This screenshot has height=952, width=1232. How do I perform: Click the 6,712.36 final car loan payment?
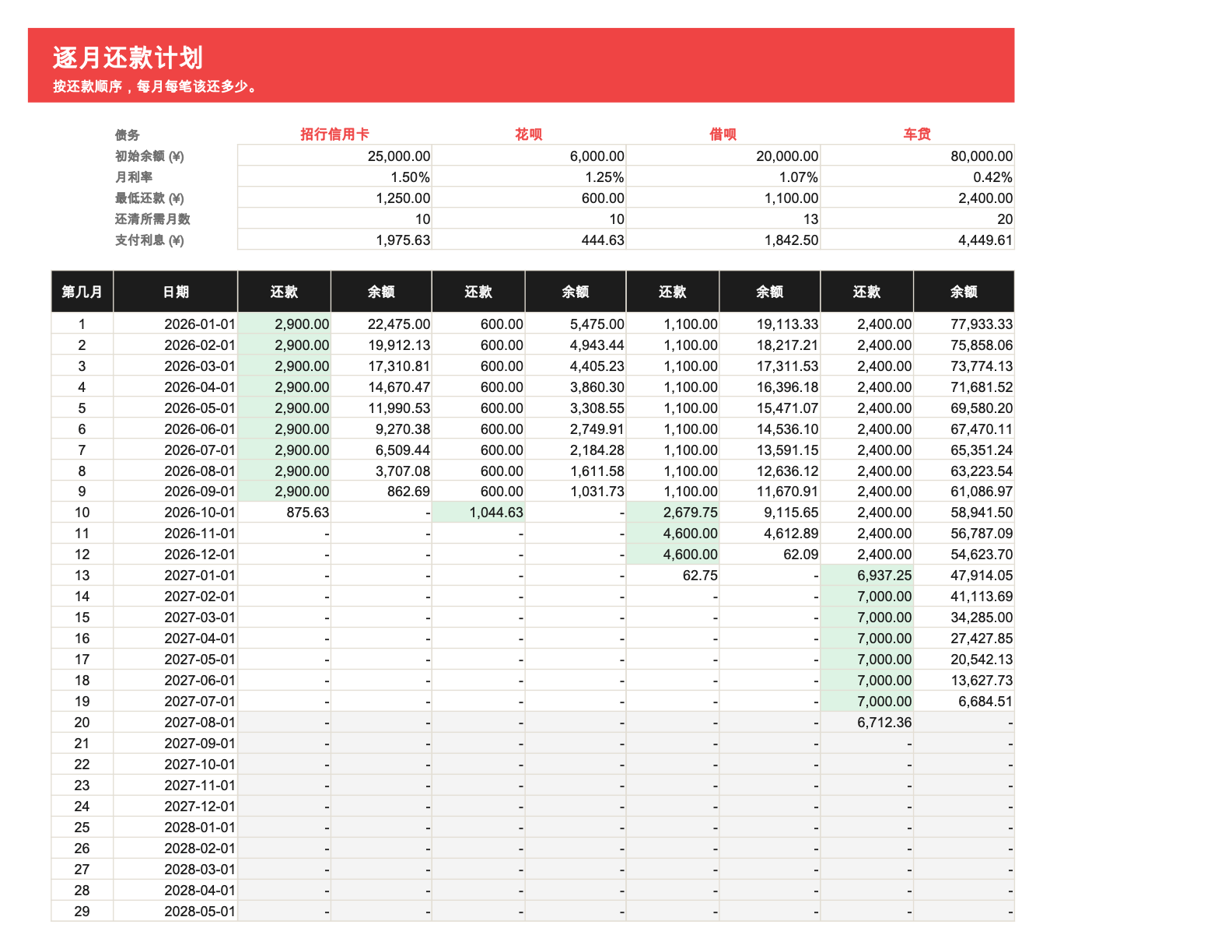[x=867, y=722]
